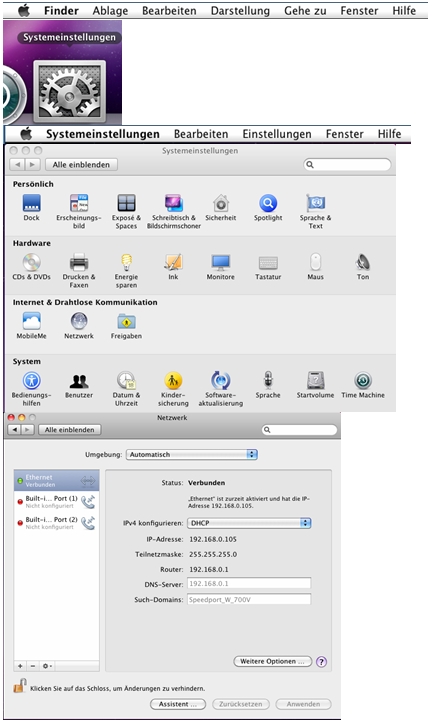The image size is (436, 726).
Task: Go back in Systemeinstellungen window toolbar
Action: pos(18,164)
